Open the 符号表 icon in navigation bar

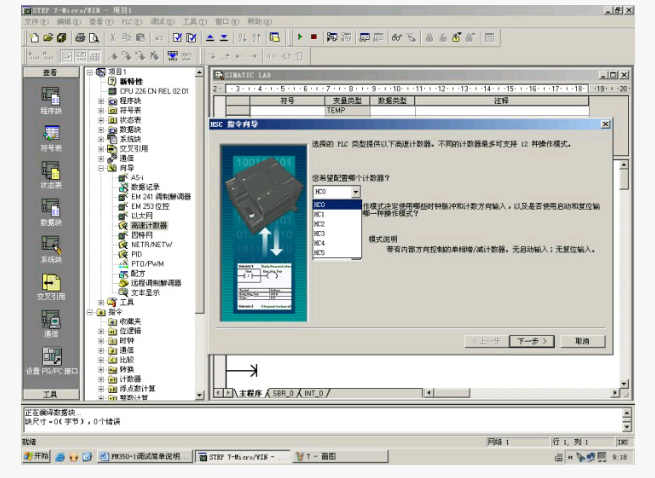(51, 135)
